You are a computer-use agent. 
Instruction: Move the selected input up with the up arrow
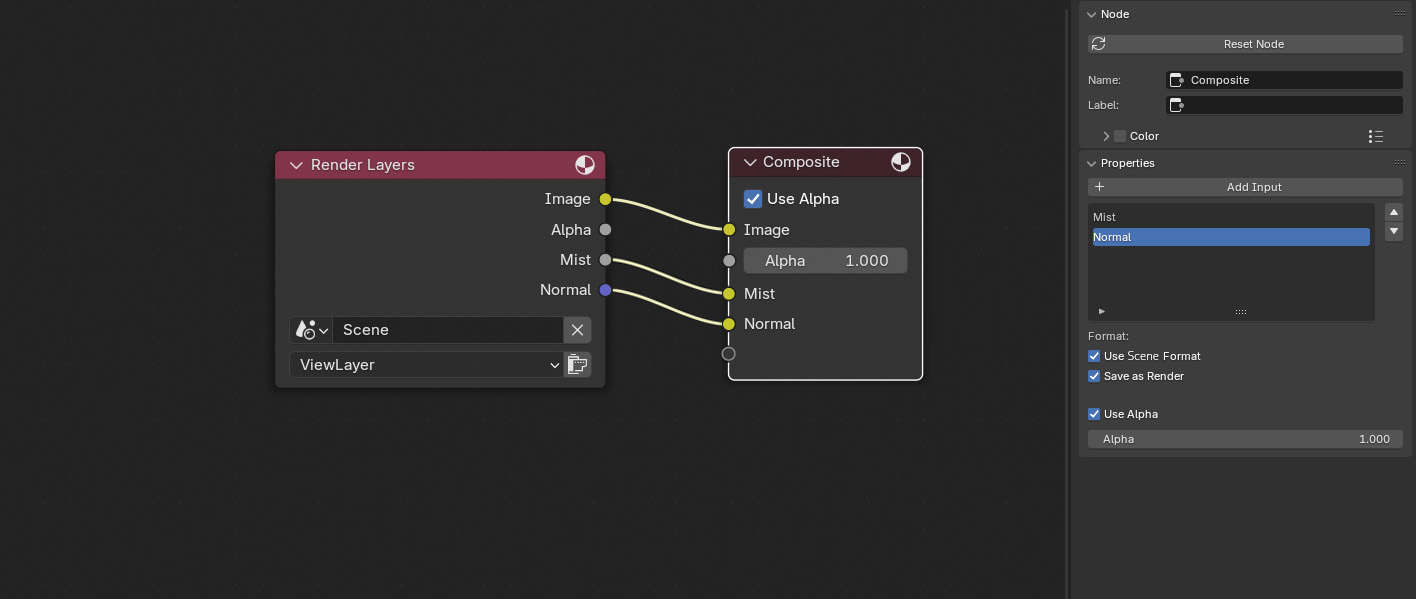point(1394,213)
